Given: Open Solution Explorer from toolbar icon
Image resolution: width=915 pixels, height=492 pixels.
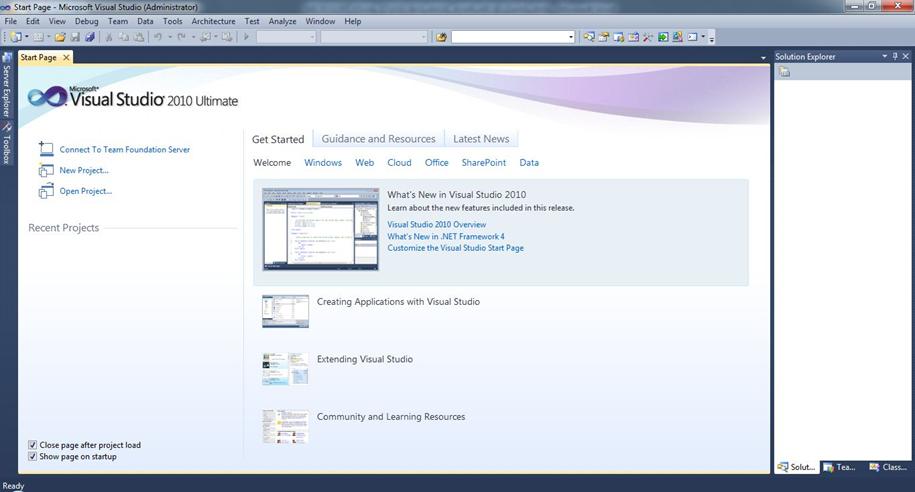Looking at the screenshot, I should click(589, 37).
